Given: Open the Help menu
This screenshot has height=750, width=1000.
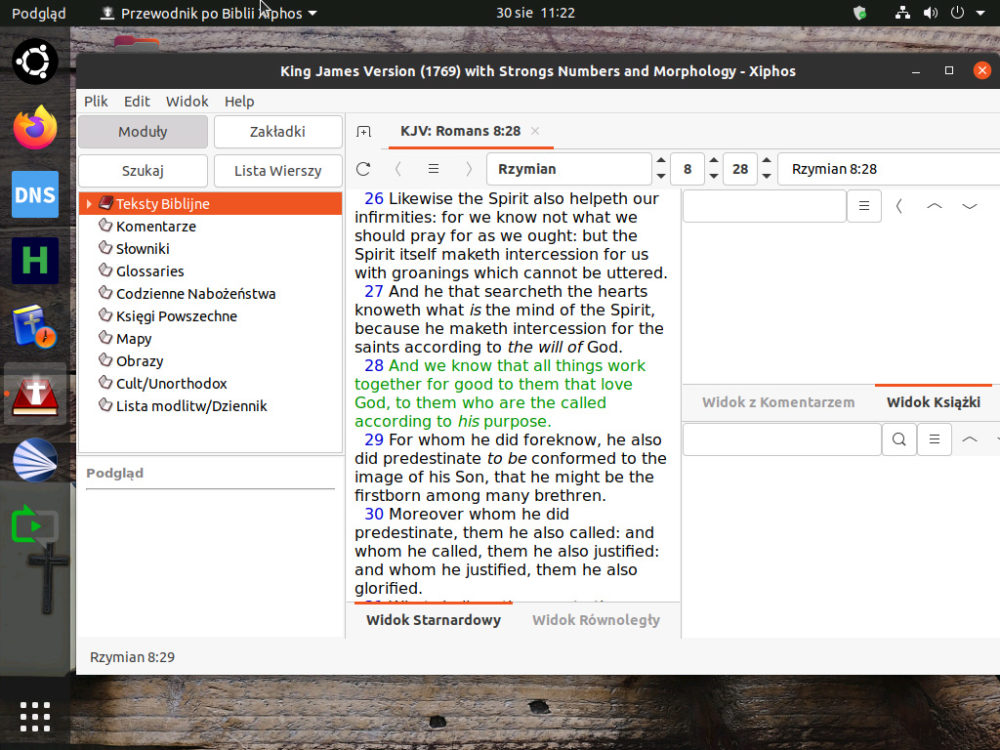Looking at the screenshot, I should (239, 101).
